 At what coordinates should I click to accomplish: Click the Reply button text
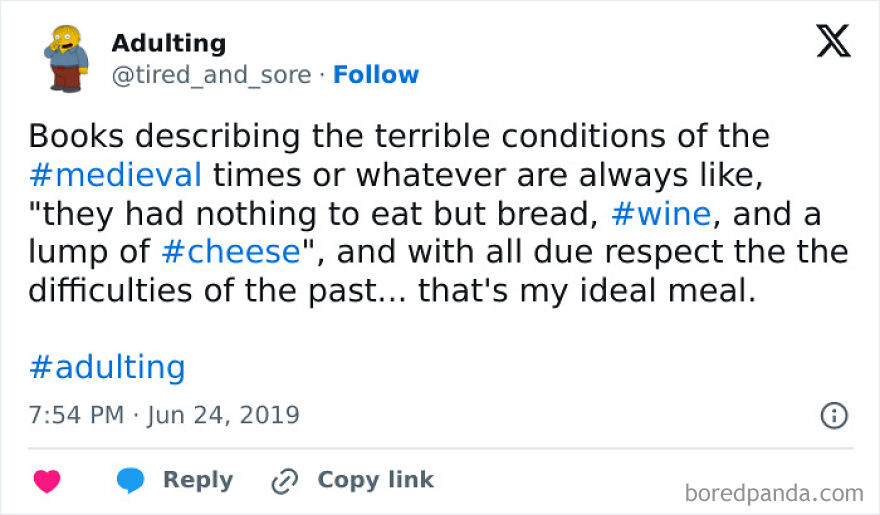198,480
